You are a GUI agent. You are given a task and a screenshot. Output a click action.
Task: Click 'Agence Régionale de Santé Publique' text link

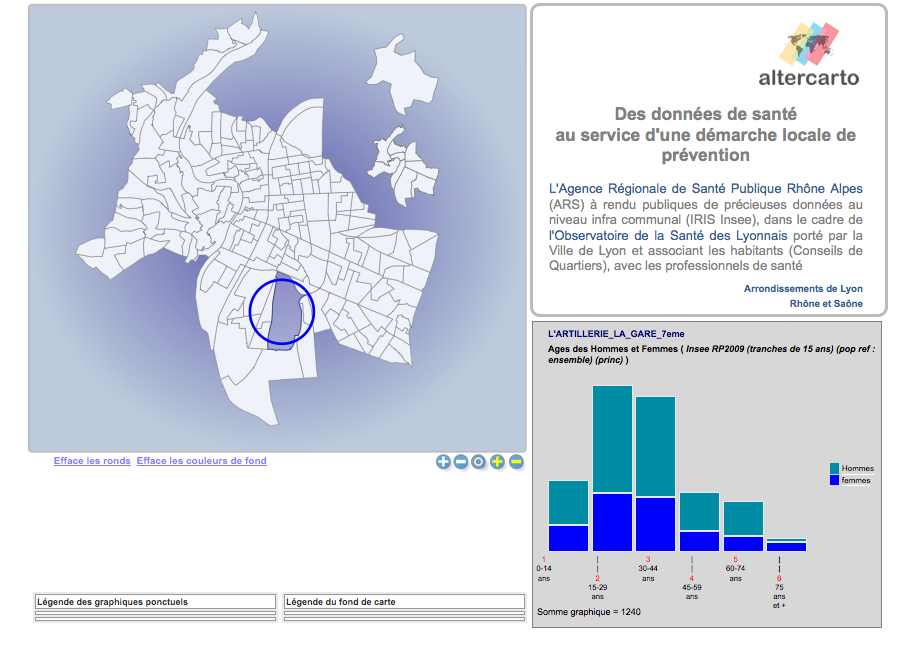[705, 188]
